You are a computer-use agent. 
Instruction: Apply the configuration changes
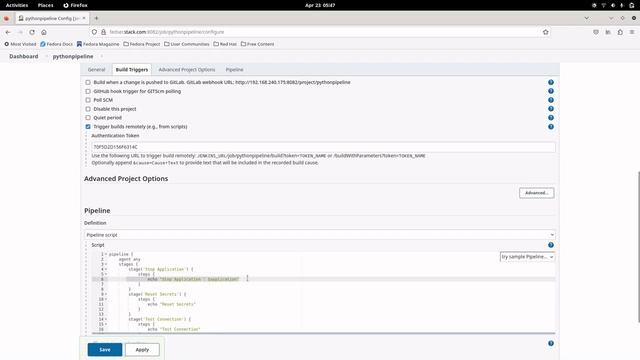[142, 349]
